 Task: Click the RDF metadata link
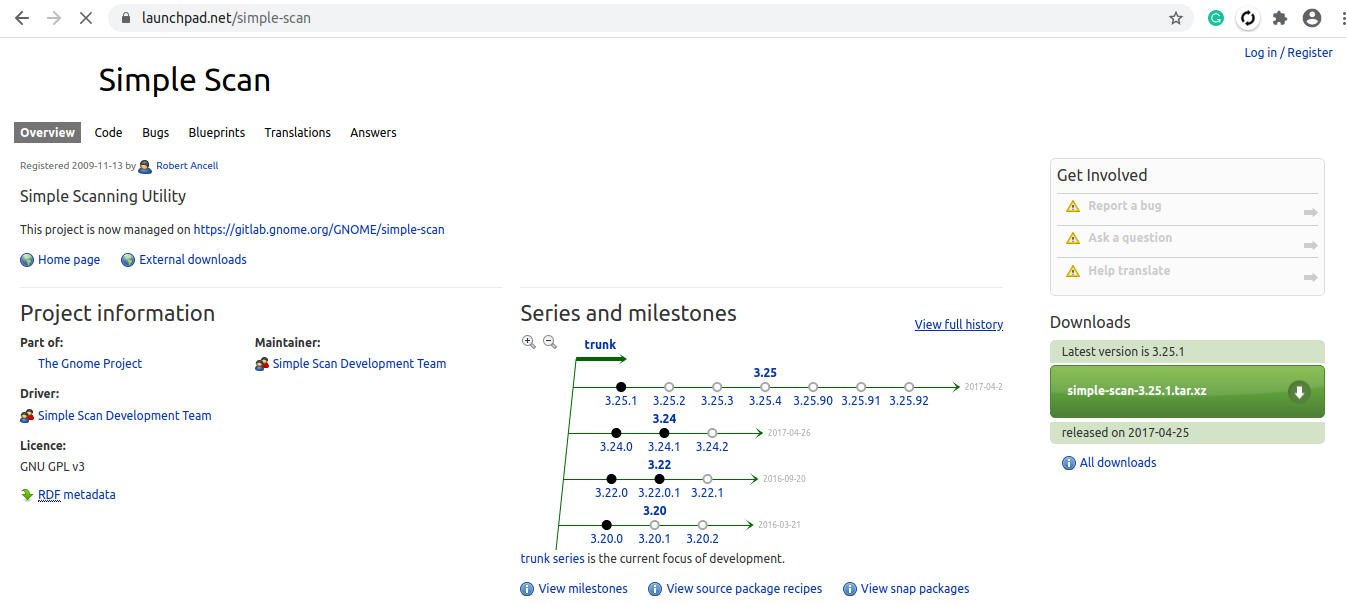77,494
